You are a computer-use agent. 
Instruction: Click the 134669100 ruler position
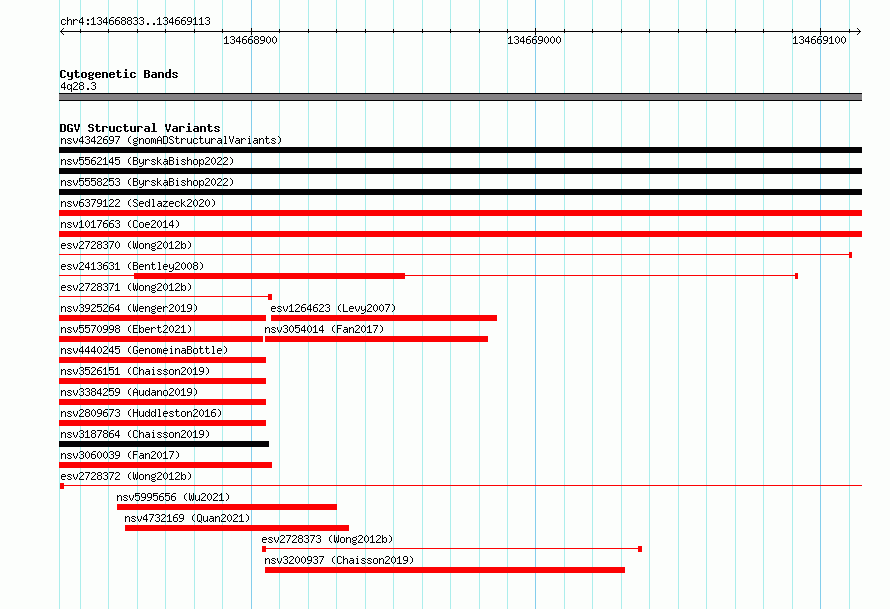819,40
